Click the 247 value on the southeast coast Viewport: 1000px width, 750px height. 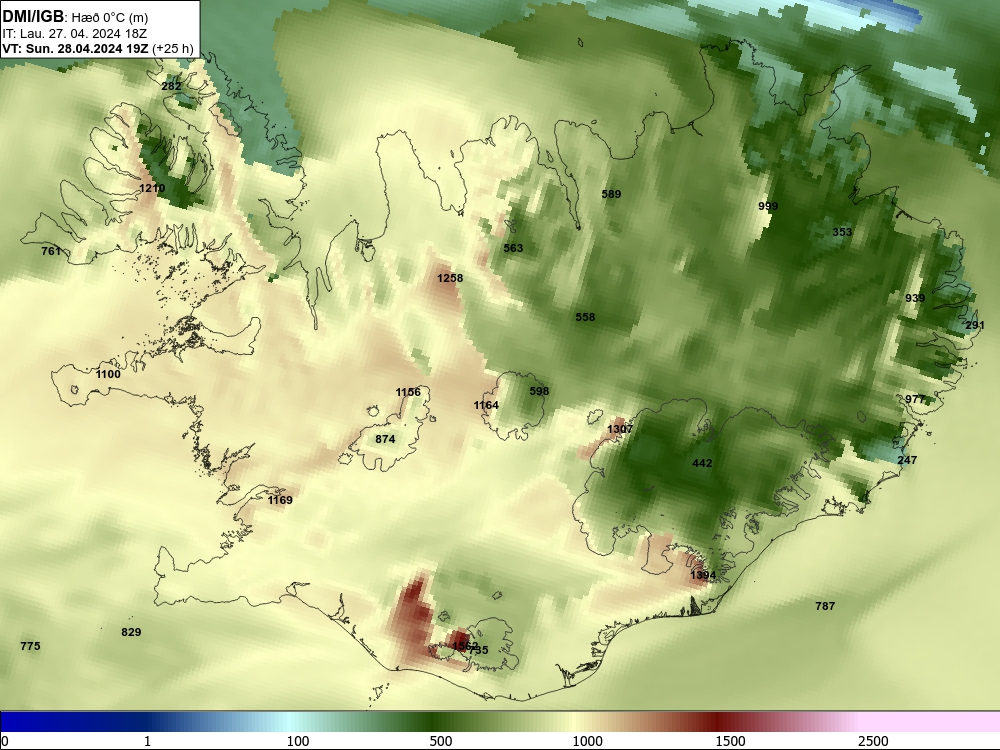pyautogui.click(x=908, y=460)
